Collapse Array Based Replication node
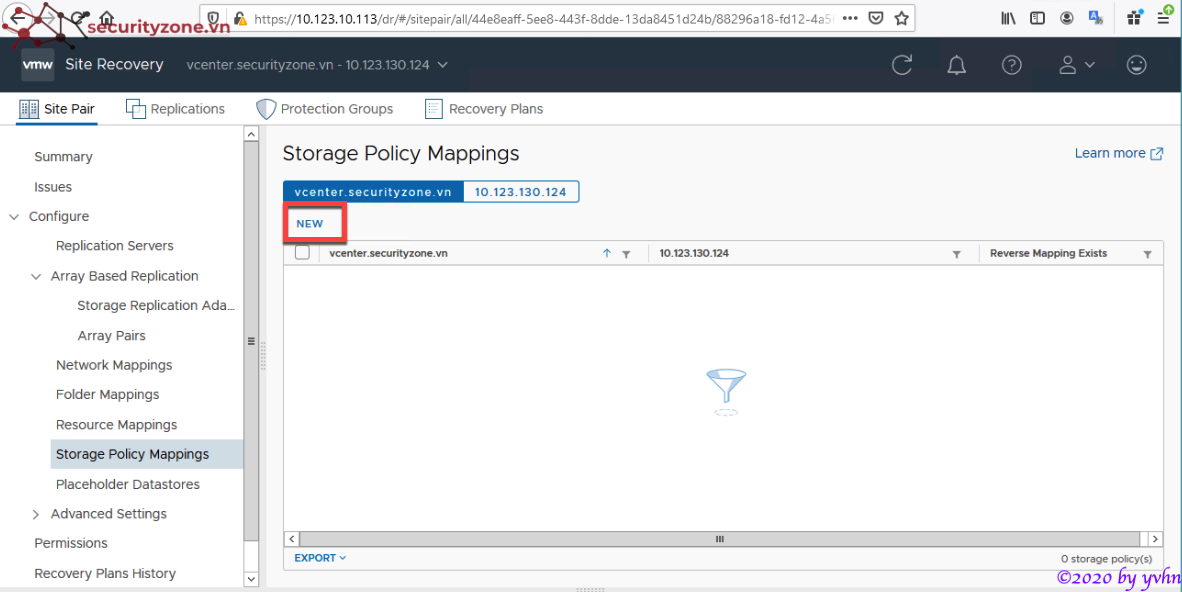 coord(35,276)
